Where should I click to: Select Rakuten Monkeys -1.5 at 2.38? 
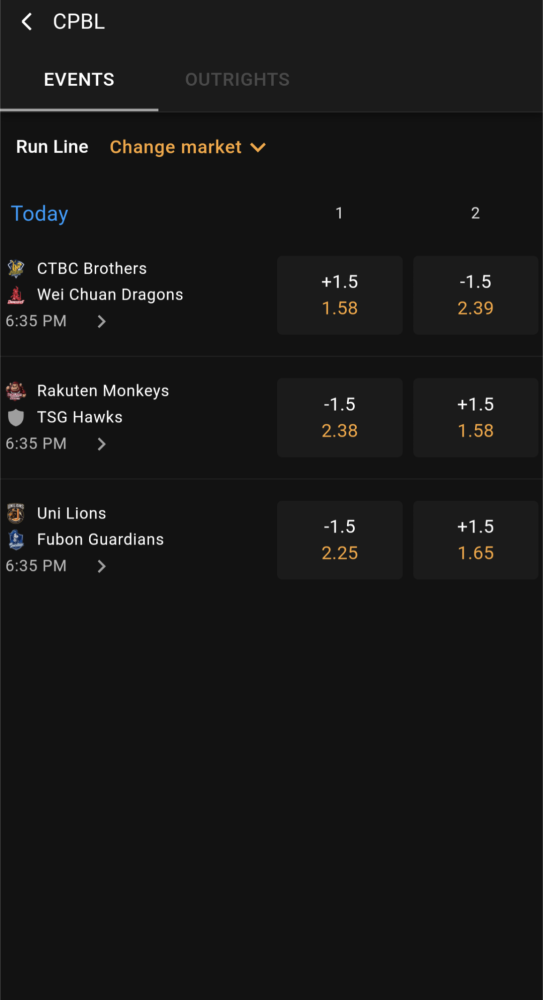pyautogui.click(x=339, y=418)
